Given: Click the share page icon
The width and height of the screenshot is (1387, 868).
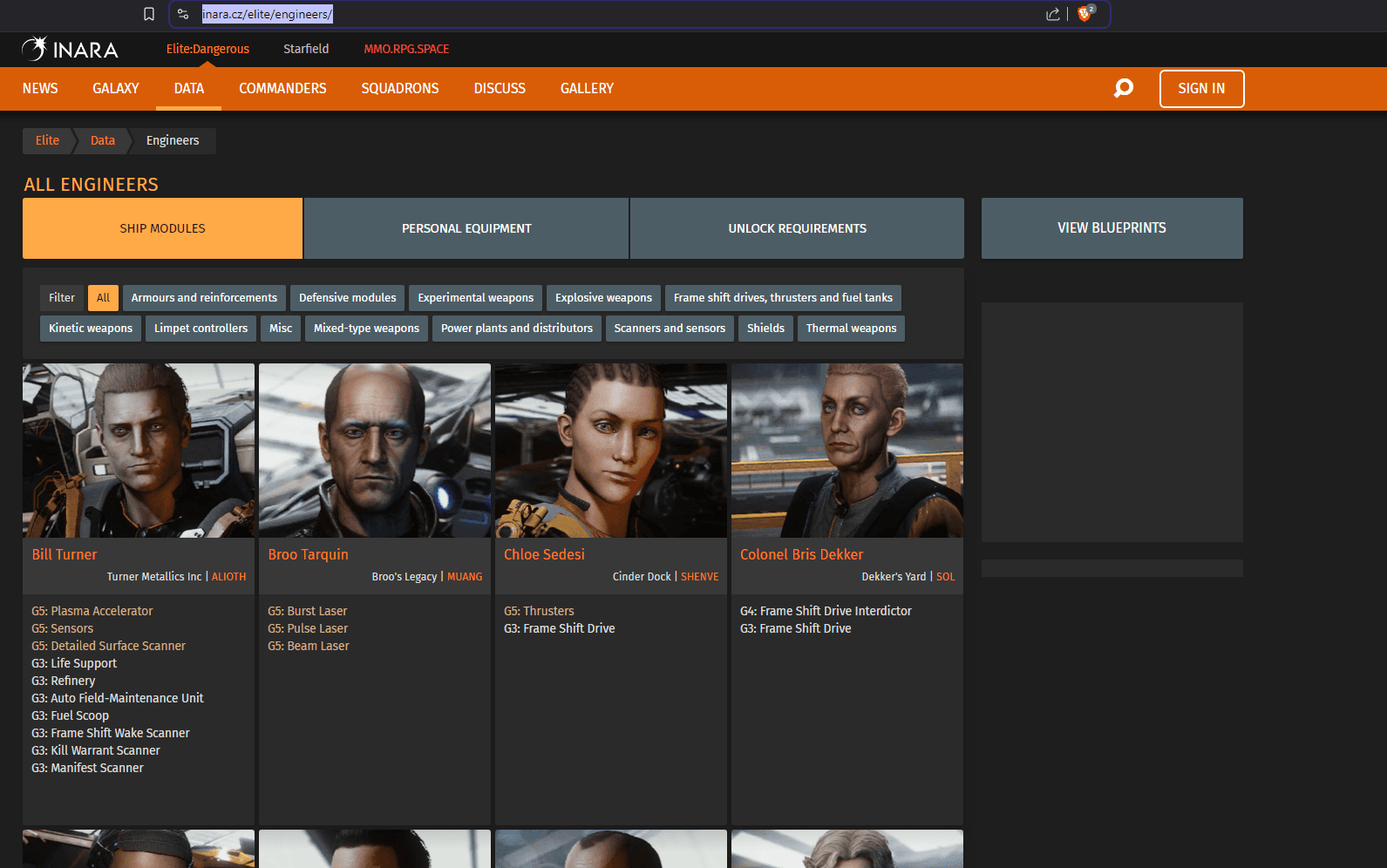Looking at the screenshot, I should tap(1052, 14).
